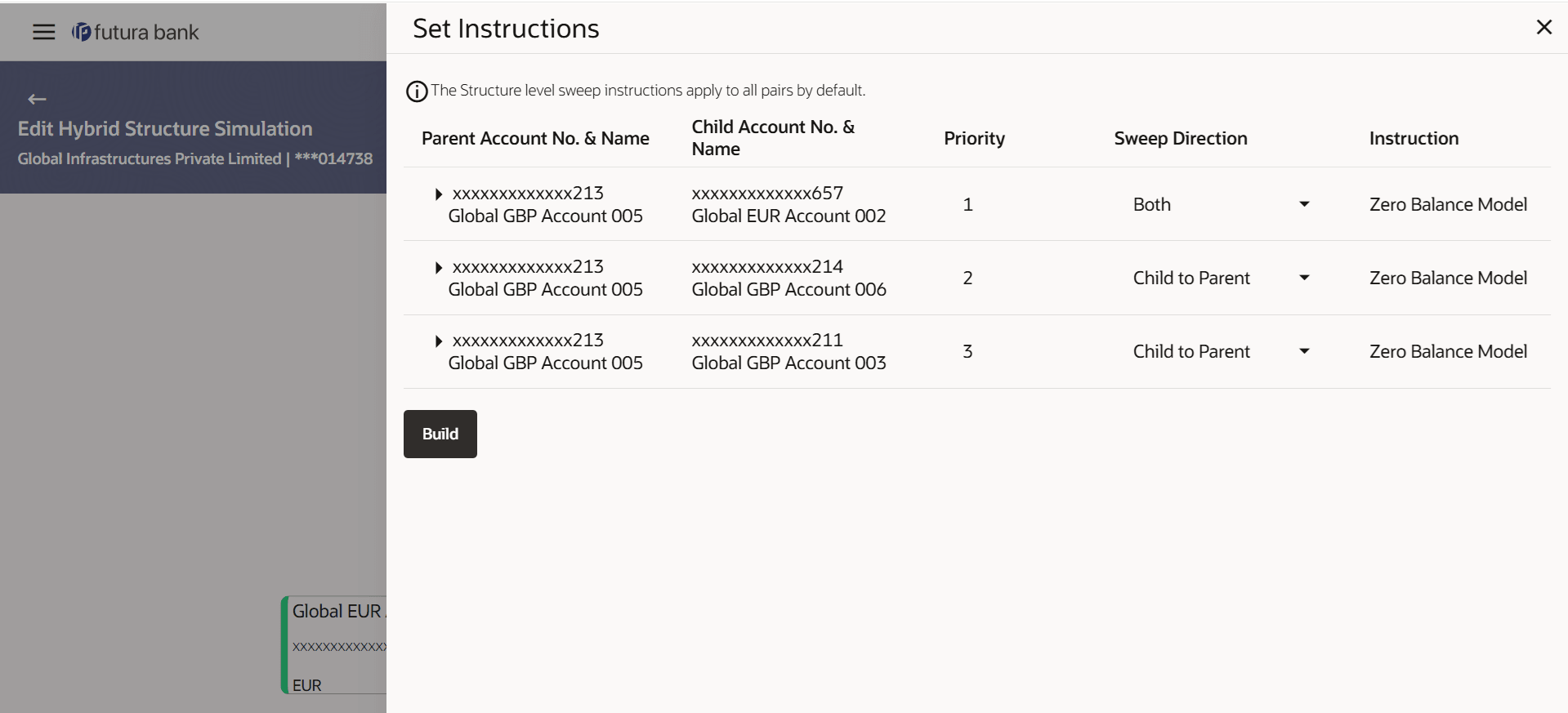Click the info icon beside sweep instructions note
This screenshot has width=1568, height=713.
pyautogui.click(x=417, y=91)
